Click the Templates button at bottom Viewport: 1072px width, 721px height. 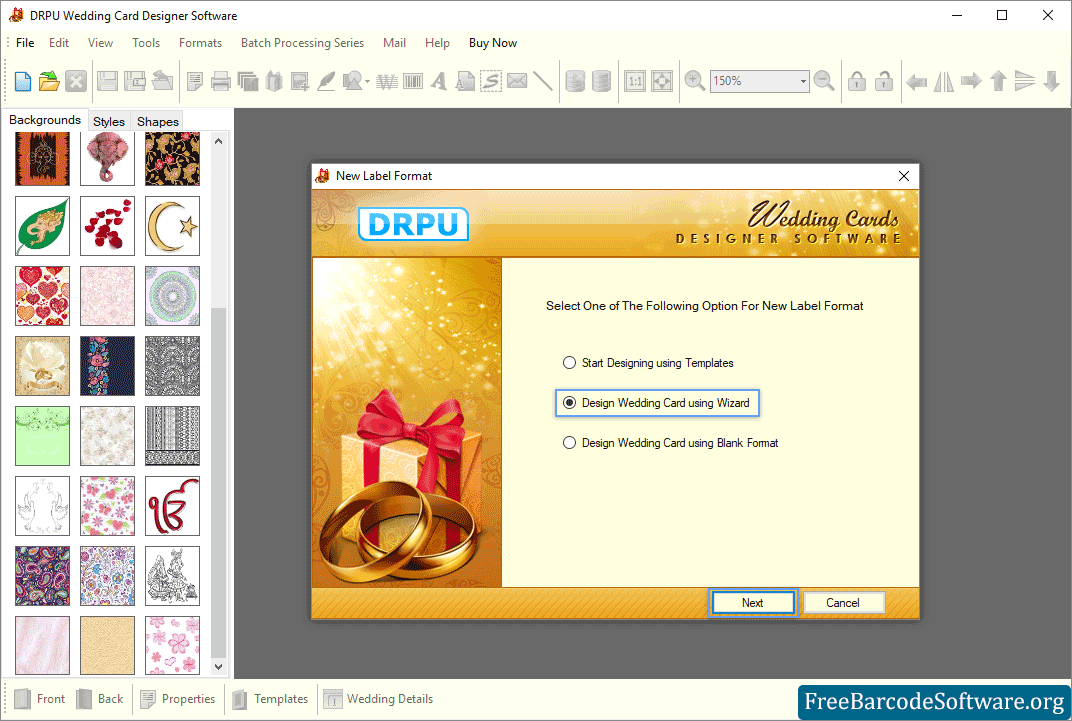pos(270,699)
